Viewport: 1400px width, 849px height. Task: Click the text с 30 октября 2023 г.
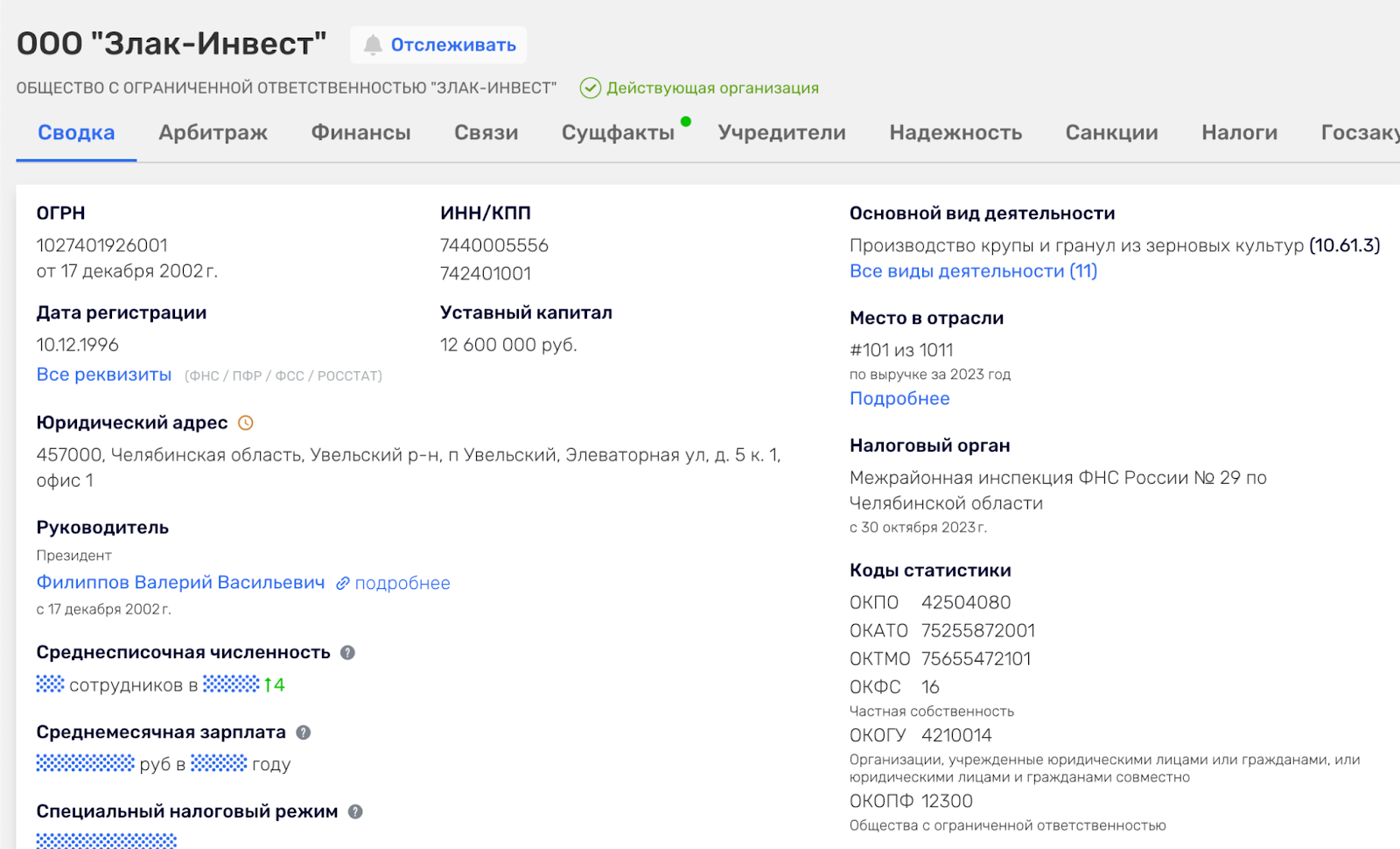point(918,528)
